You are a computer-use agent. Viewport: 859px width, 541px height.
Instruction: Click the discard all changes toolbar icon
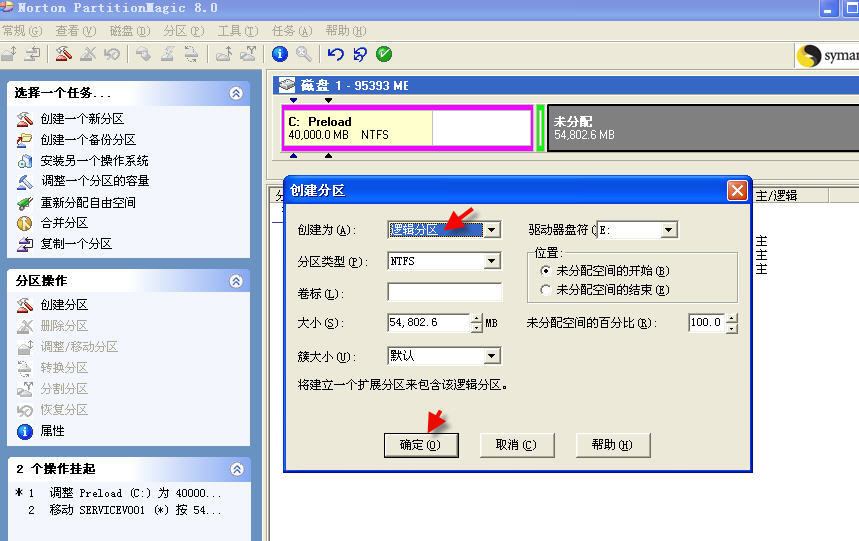click(360, 54)
